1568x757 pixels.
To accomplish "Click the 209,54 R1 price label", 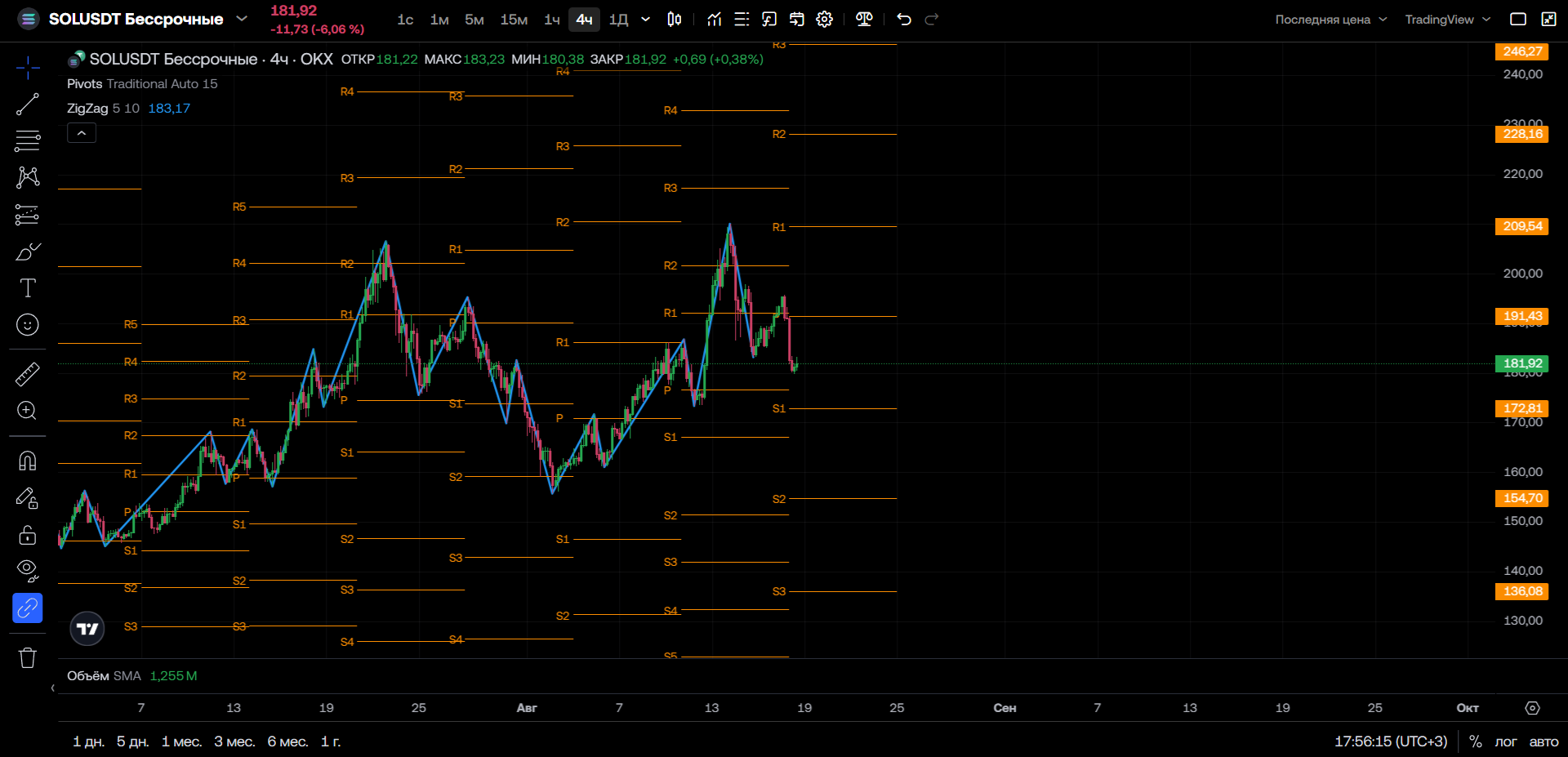I will click(1522, 226).
